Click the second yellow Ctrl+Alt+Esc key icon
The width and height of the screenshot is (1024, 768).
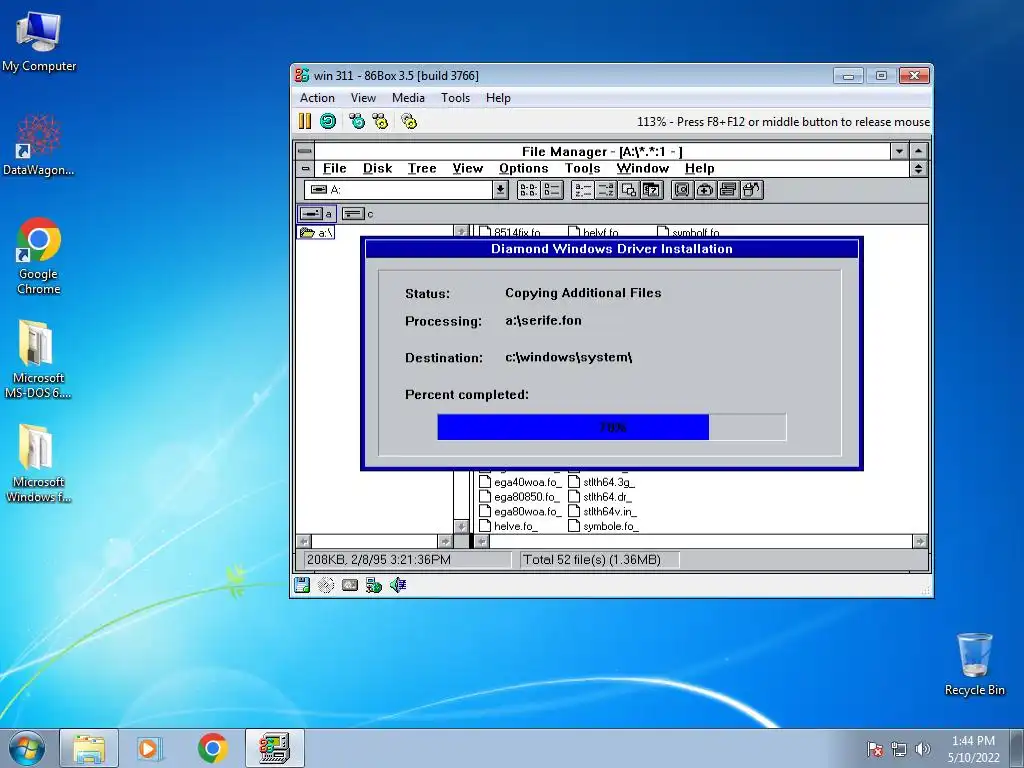pos(380,121)
